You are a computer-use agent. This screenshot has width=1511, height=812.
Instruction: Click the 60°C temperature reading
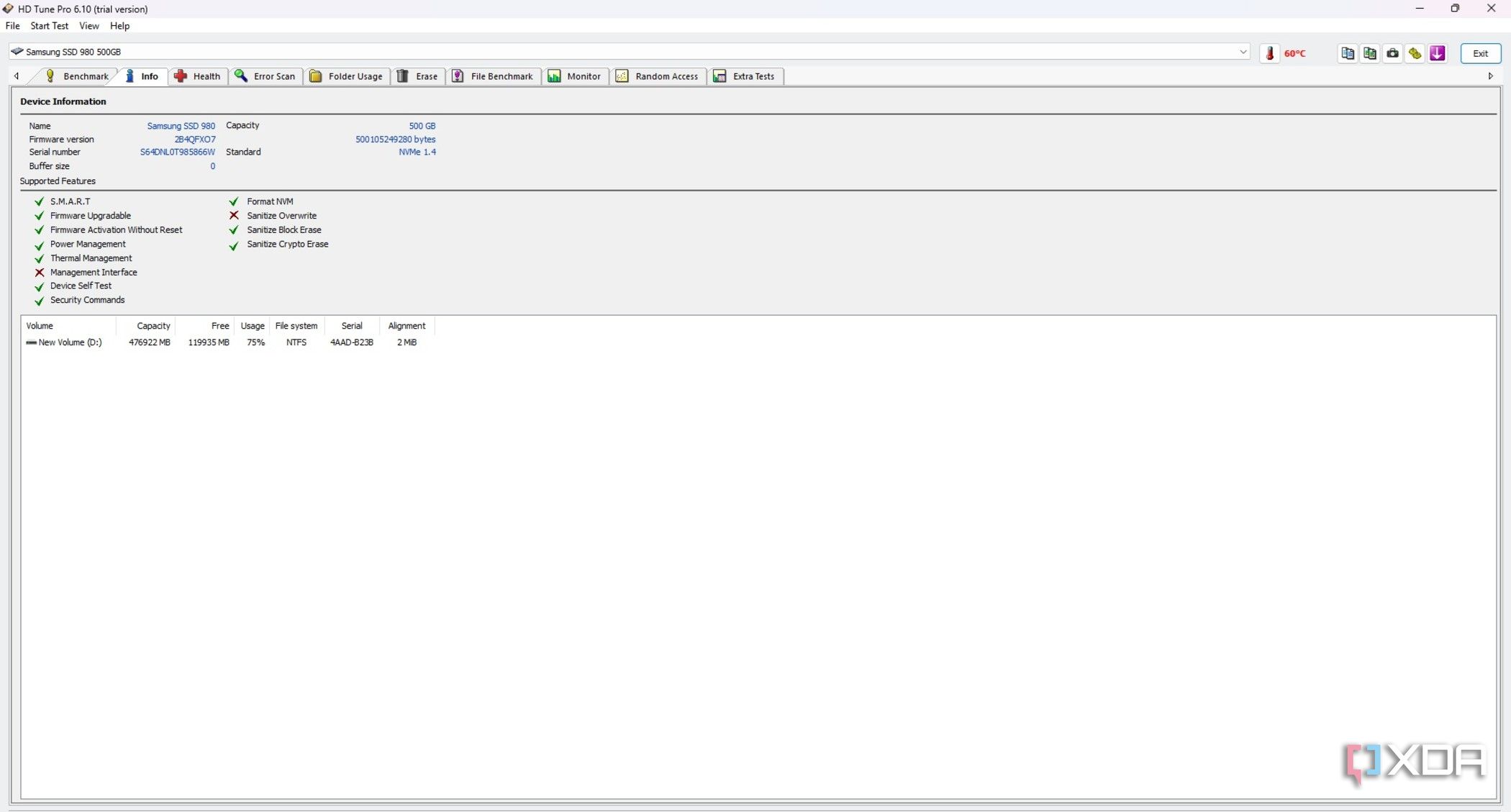click(x=1294, y=54)
